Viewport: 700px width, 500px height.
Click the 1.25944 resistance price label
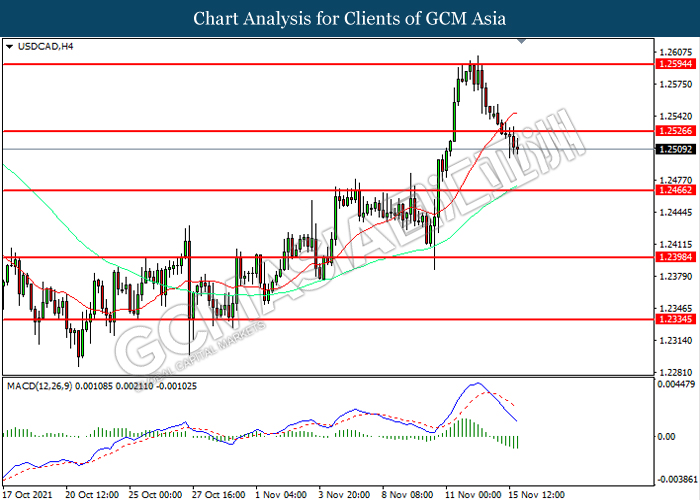coord(676,64)
